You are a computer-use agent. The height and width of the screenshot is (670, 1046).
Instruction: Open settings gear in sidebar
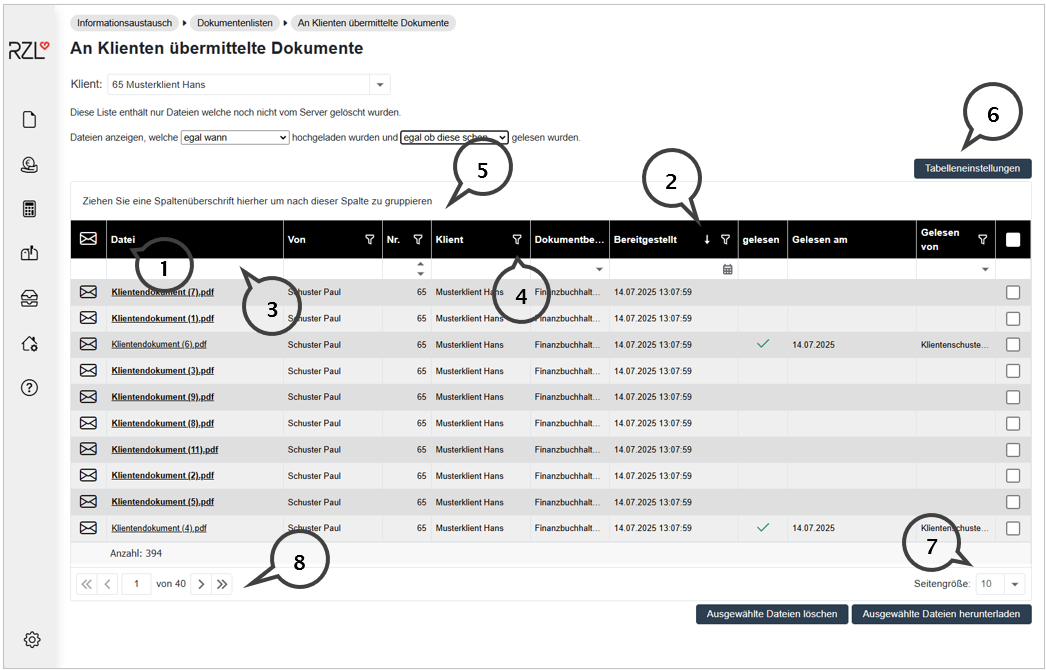click(x=31, y=639)
